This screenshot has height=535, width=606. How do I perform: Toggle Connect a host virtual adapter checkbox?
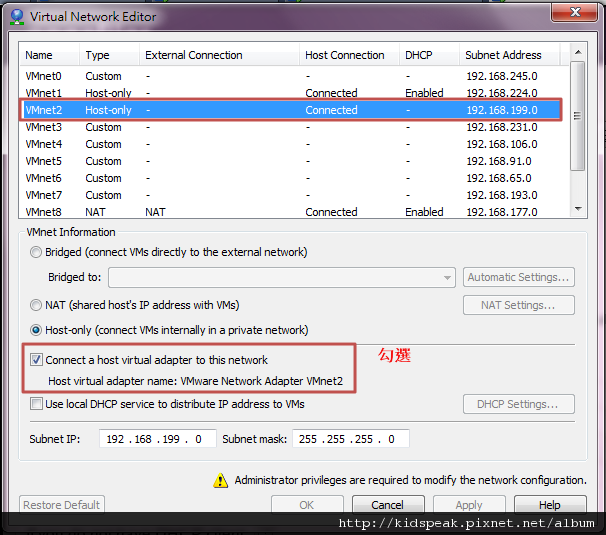(x=36, y=360)
